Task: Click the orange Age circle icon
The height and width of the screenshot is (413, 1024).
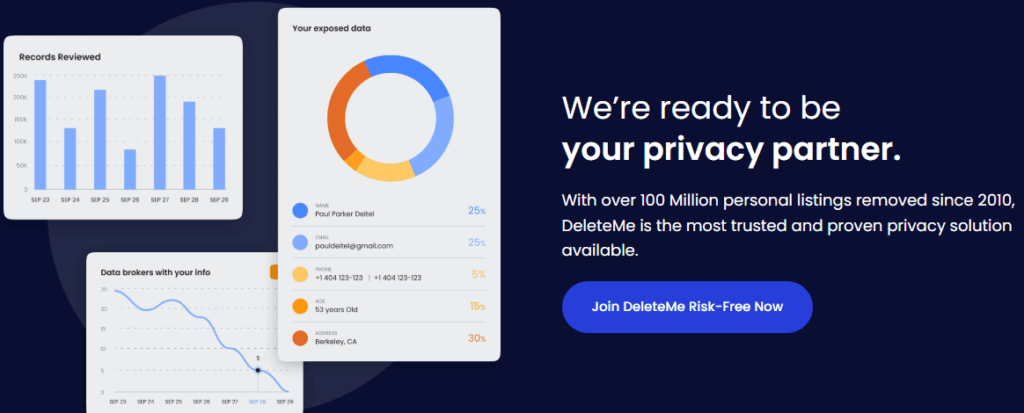Action: click(x=300, y=306)
